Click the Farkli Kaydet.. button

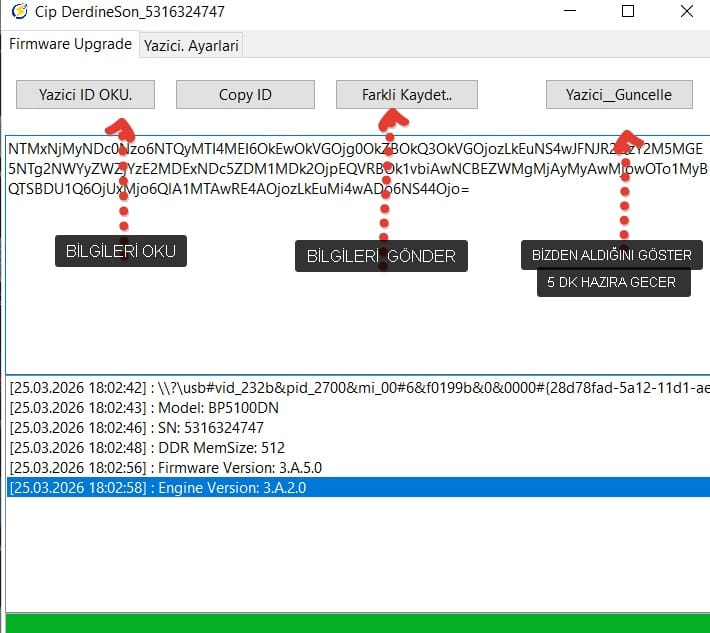click(406, 95)
